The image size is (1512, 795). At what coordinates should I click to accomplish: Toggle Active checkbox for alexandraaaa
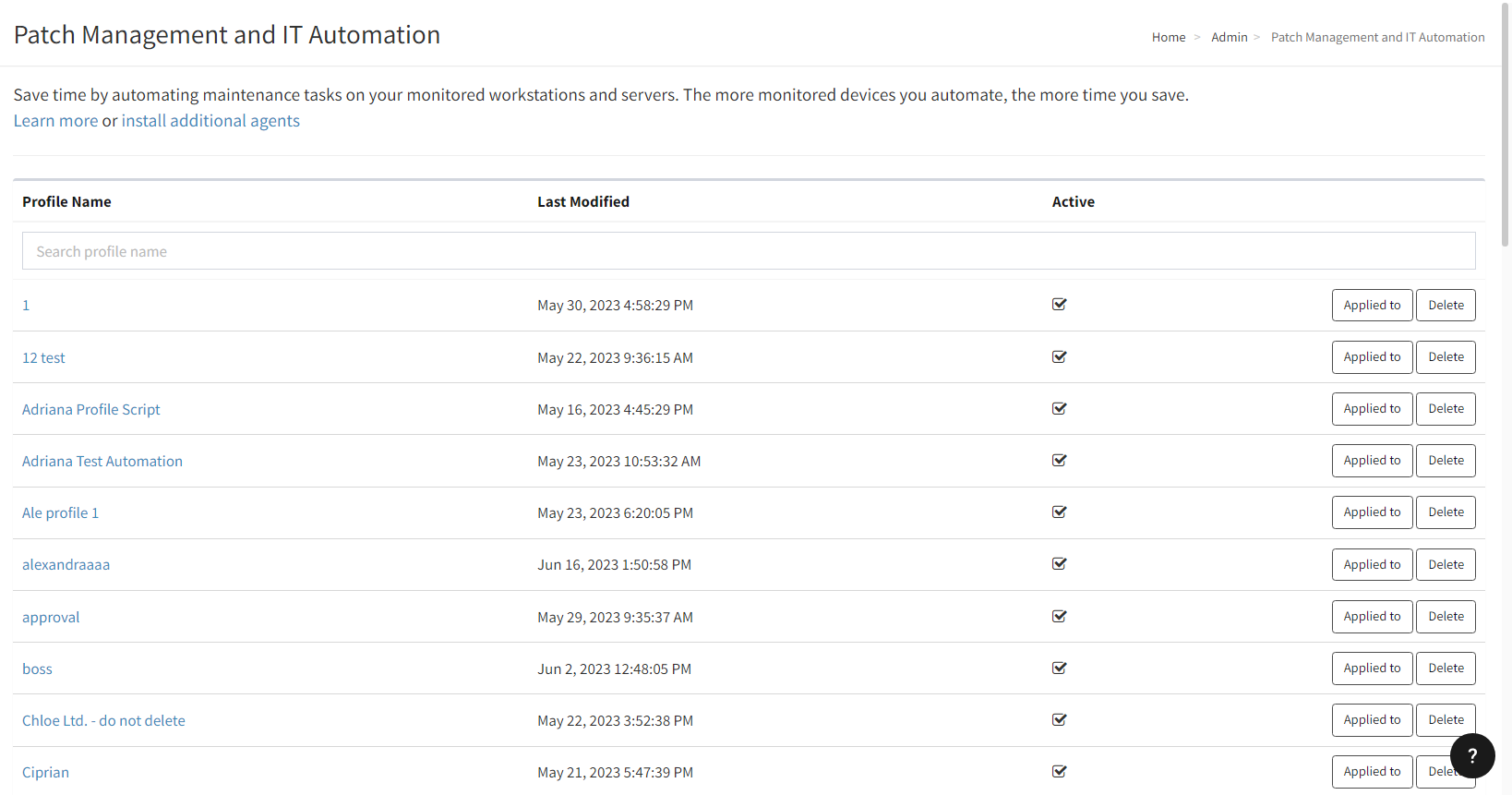1060,563
